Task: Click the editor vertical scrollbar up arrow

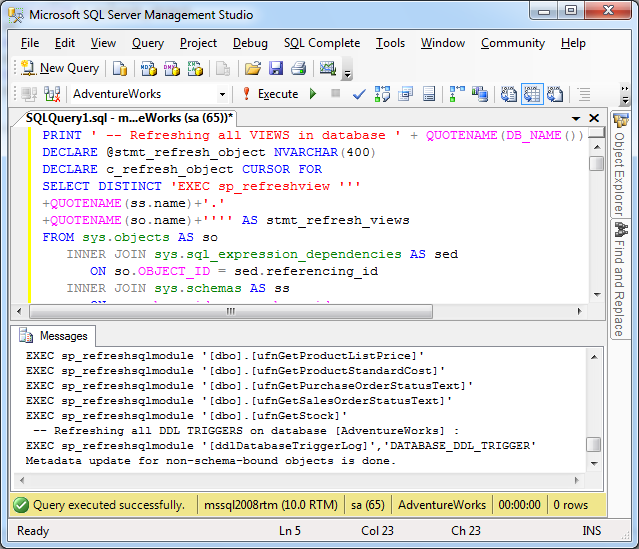Action: 597,147
